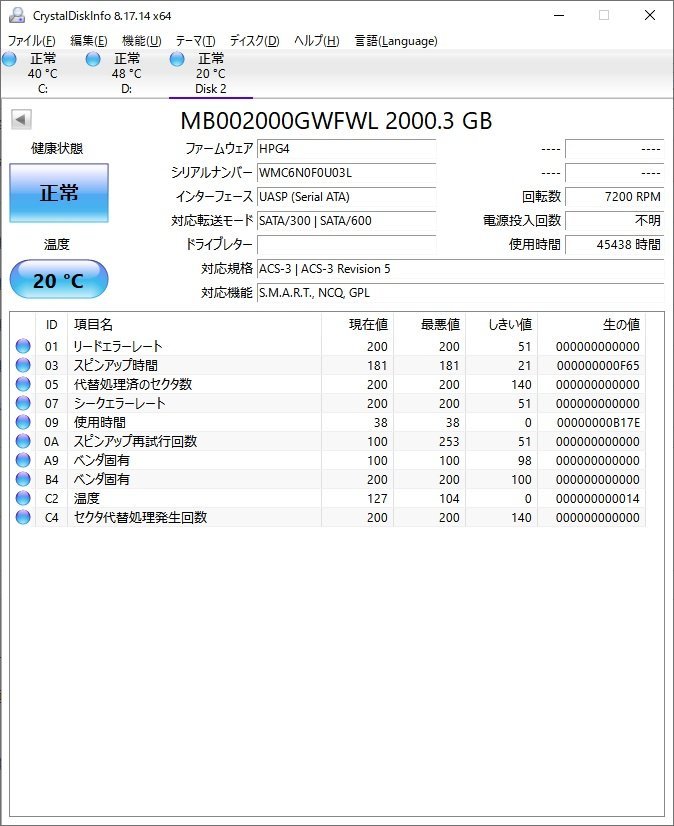Open the ファイル(F) menu
The image size is (674, 826).
pos(32,41)
